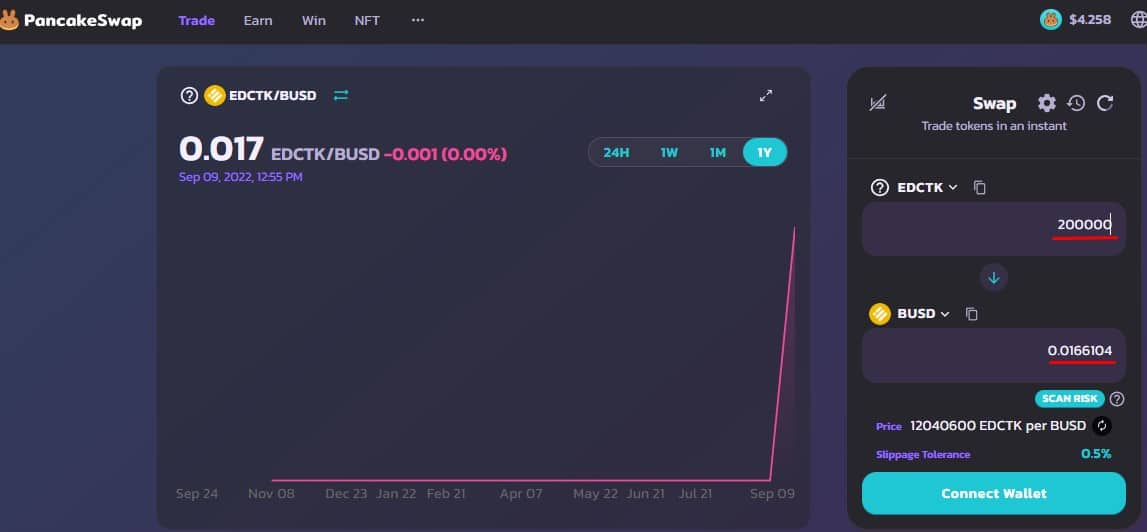Open the Win menu
The width and height of the screenshot is (1147, 532).
point(313,20)
